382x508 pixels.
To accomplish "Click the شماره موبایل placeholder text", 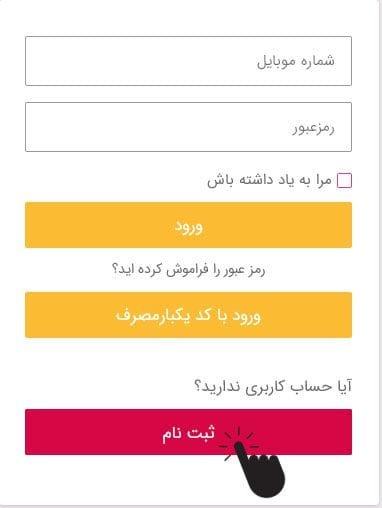I will point(296,61).
